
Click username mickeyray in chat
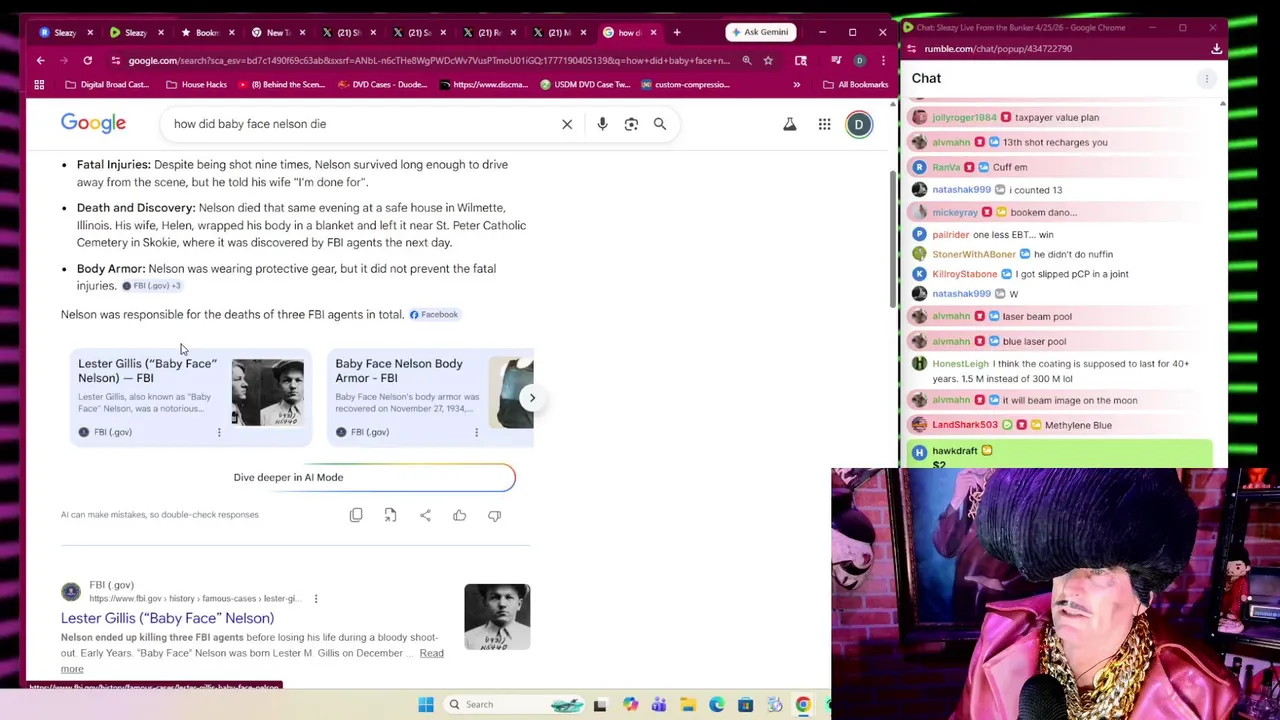click(x=955, y=212)
